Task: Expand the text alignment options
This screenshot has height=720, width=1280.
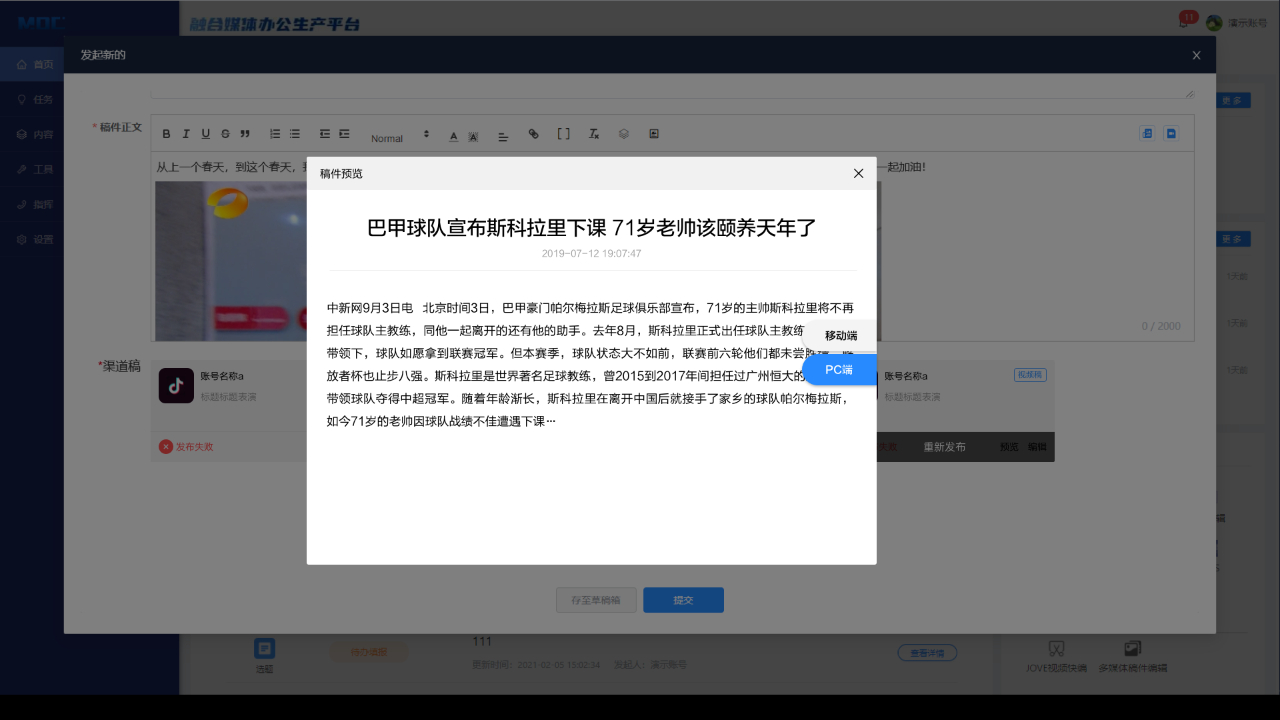Action: [x=503, y=135]
